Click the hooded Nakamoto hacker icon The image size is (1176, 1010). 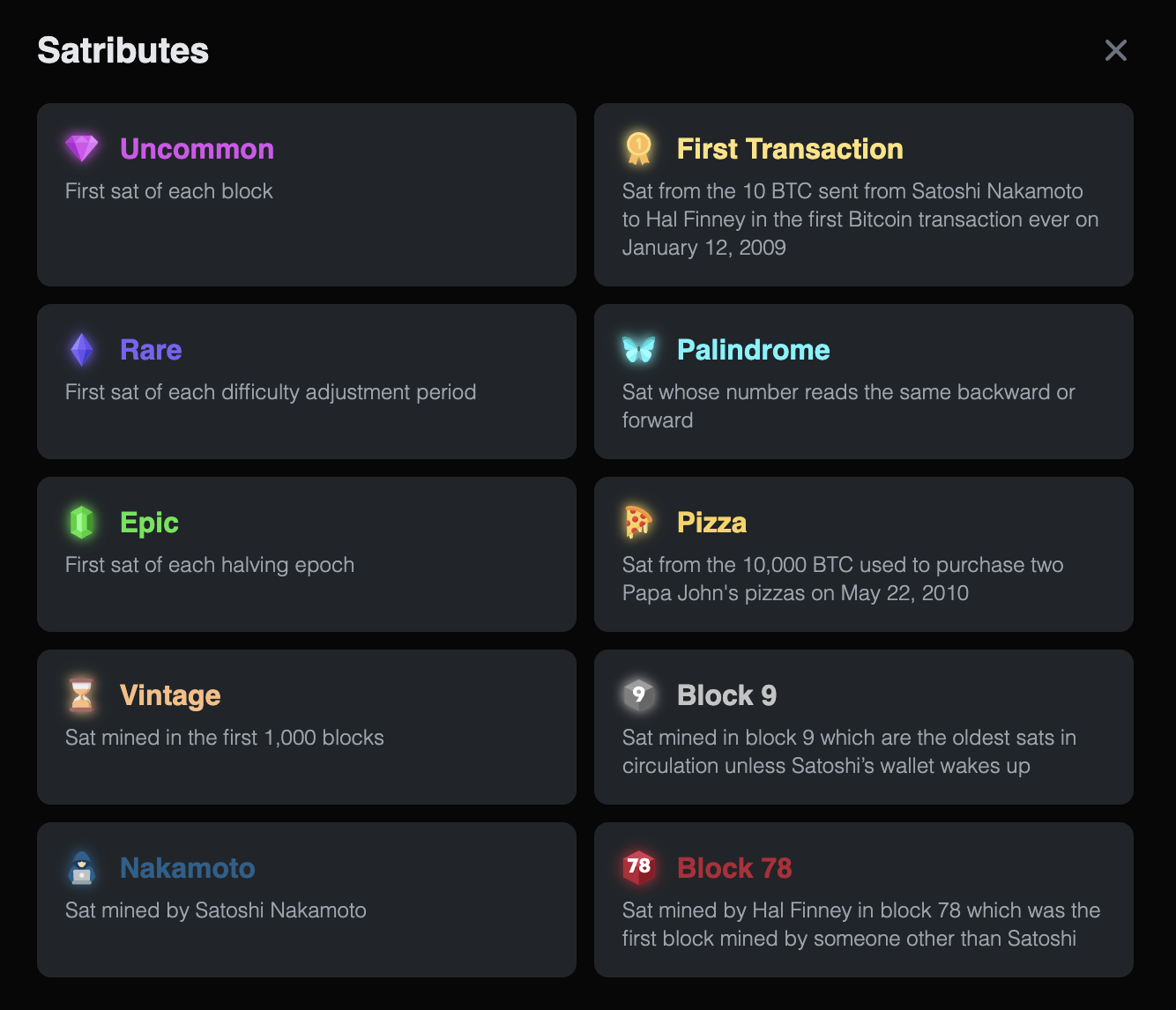(82, 868)
